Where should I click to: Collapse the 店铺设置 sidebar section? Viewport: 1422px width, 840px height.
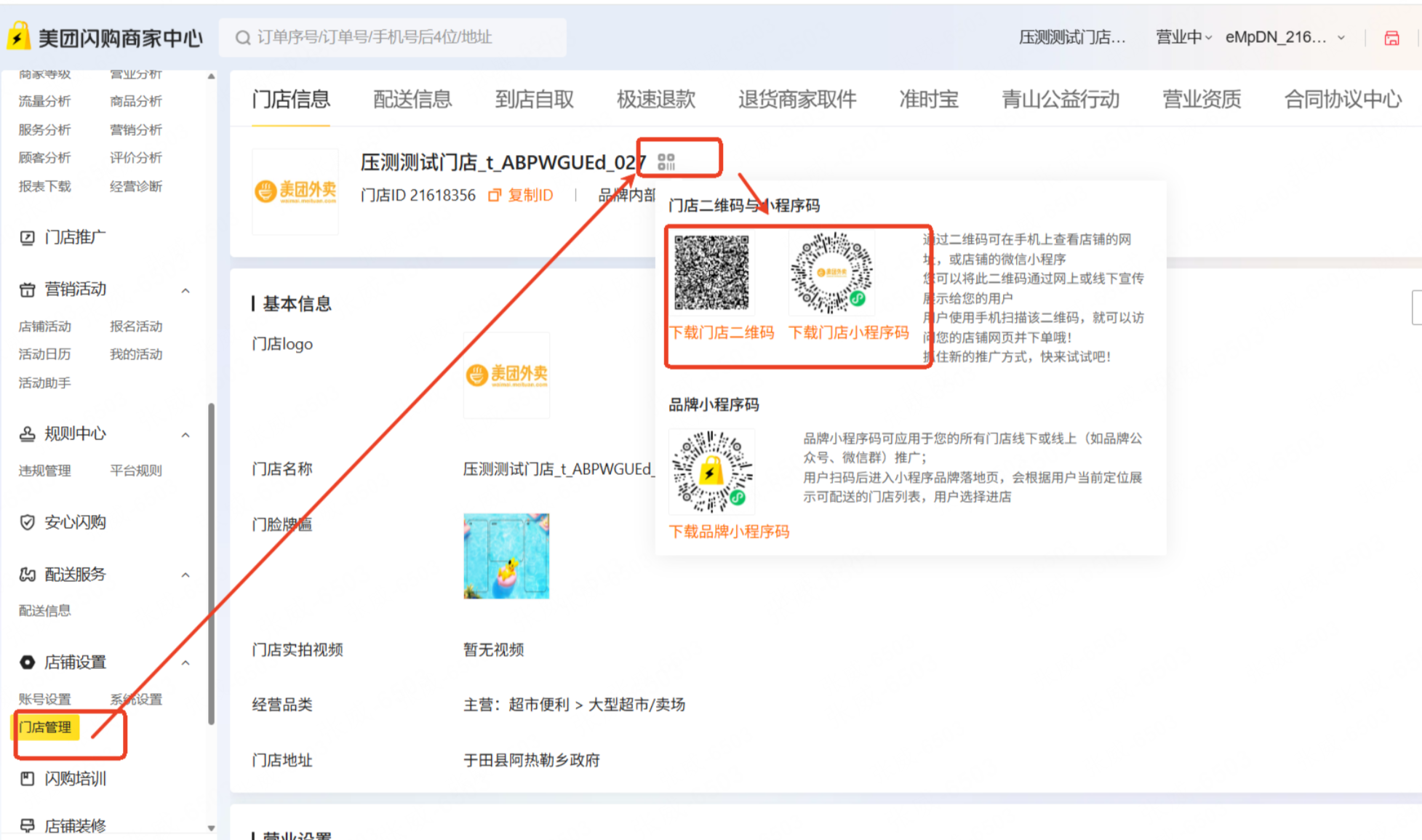(x=185, y=663)
